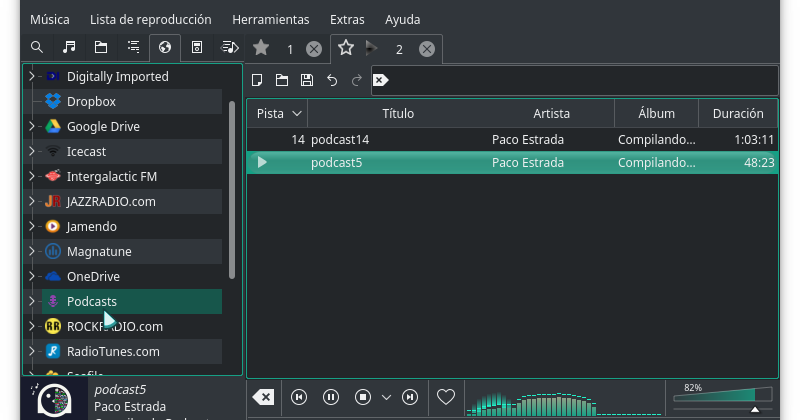Expand the Icecast node
Screen dimensions: 800x420
[32, 151]
